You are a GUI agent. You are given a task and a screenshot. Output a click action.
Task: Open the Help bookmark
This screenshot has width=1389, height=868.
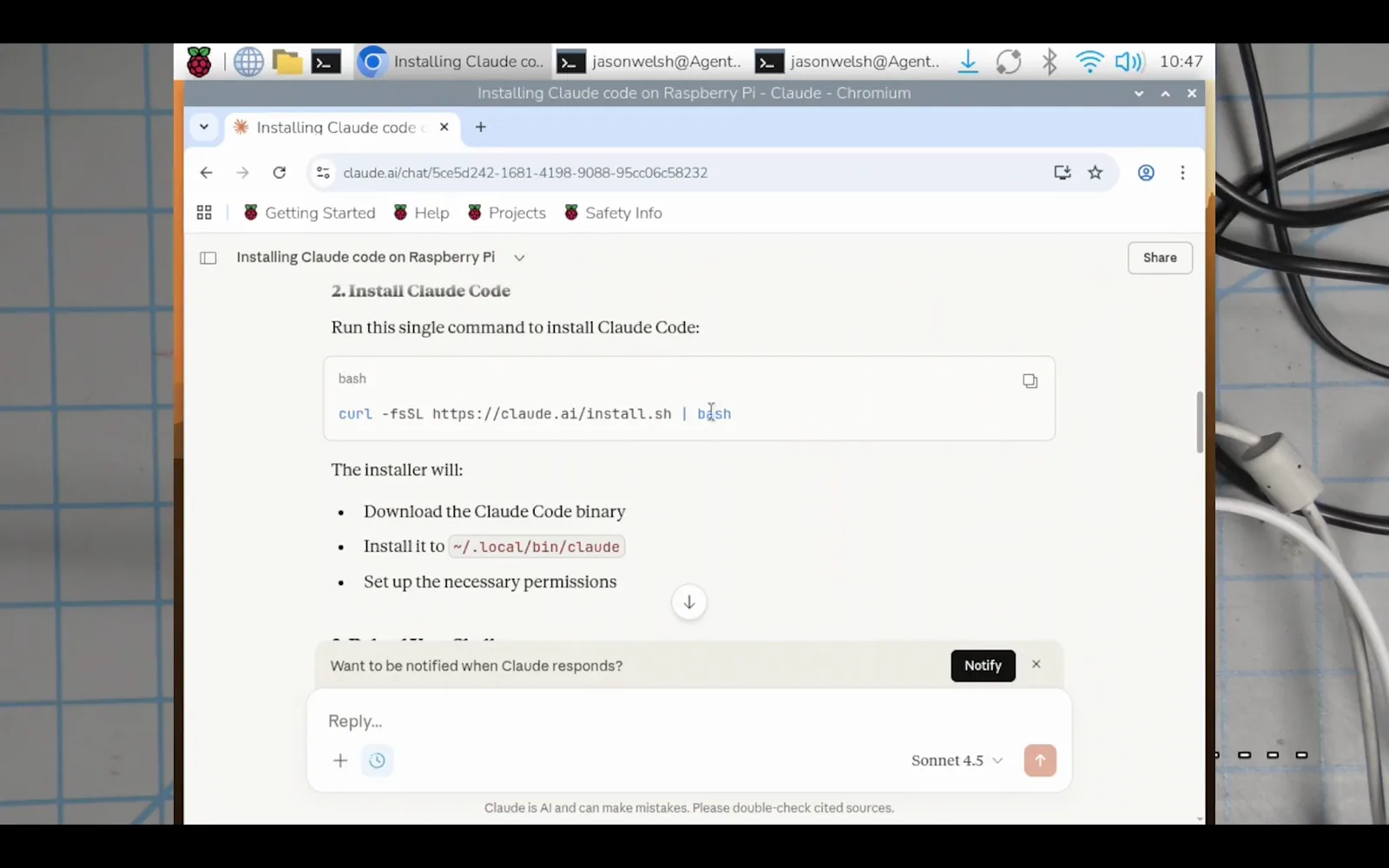click(421, 213)
